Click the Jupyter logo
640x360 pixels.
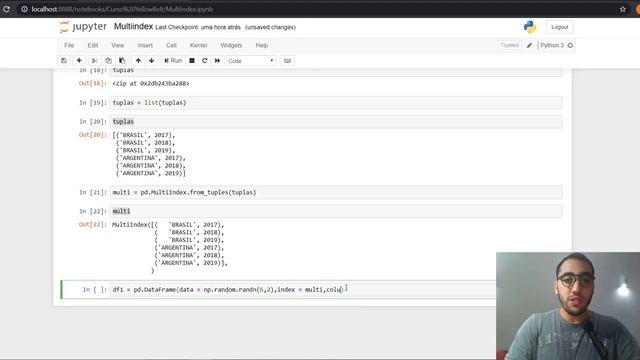click(x=83, y=27)
